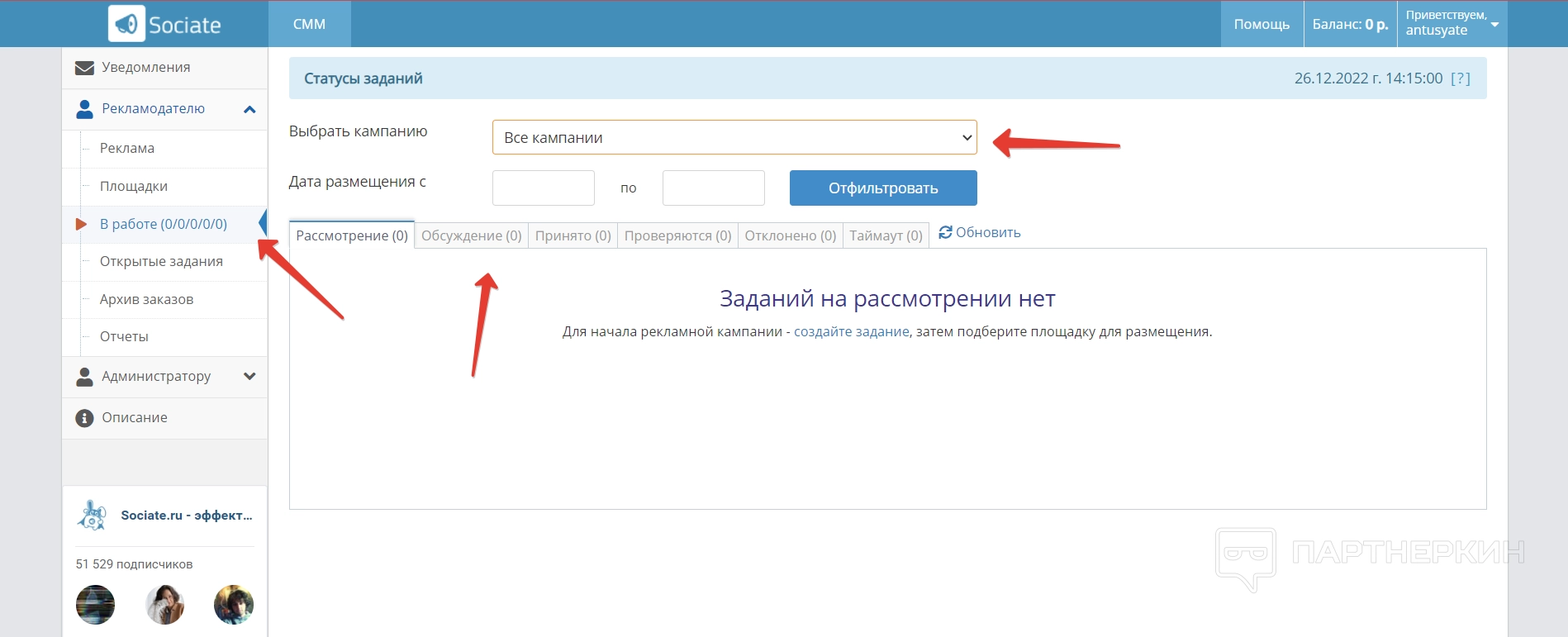1568x637 pixels.
Task: Switch to the Рассмотрение (0) tab
Action: (x=352, y=235)
